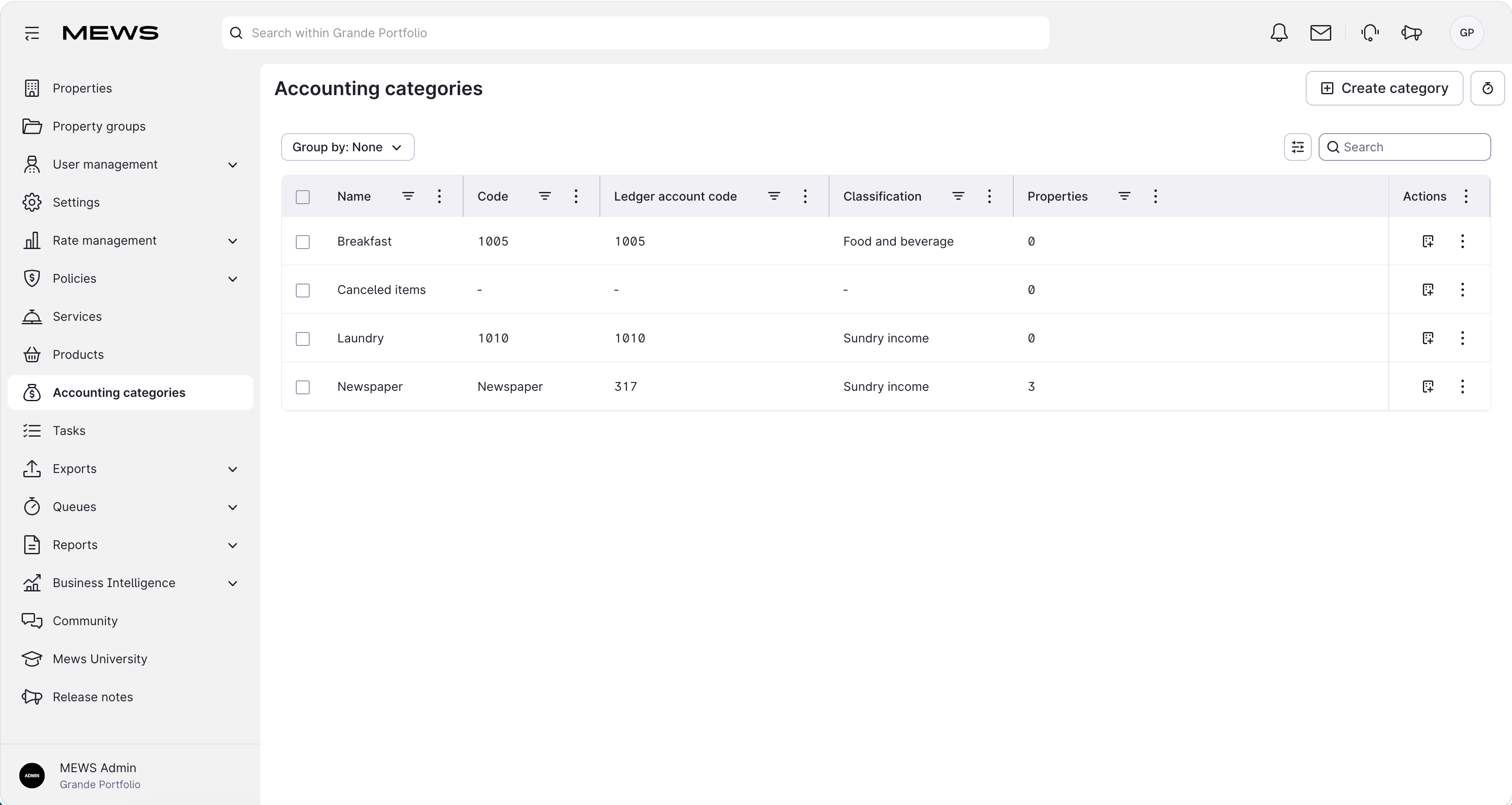
Task: Toggle the select-all checkbox in table header
Action: click(303, 197)
